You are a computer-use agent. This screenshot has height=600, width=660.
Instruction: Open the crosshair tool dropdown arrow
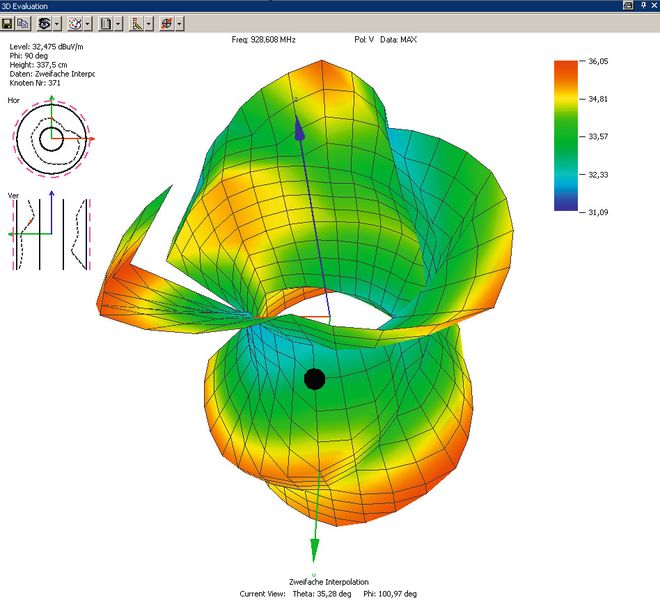[x=179, y=24]
